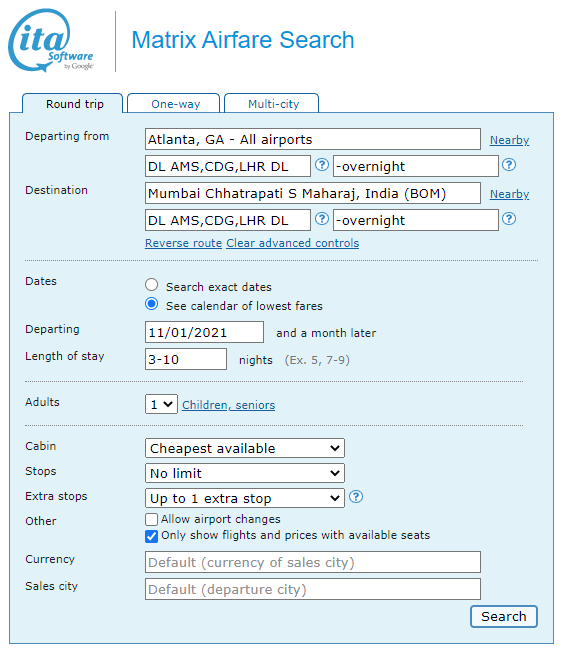This screenshot has width=566, height=661.
Task: Enable Allow airport changes checkbox
Action: click(x=151, y=519)
